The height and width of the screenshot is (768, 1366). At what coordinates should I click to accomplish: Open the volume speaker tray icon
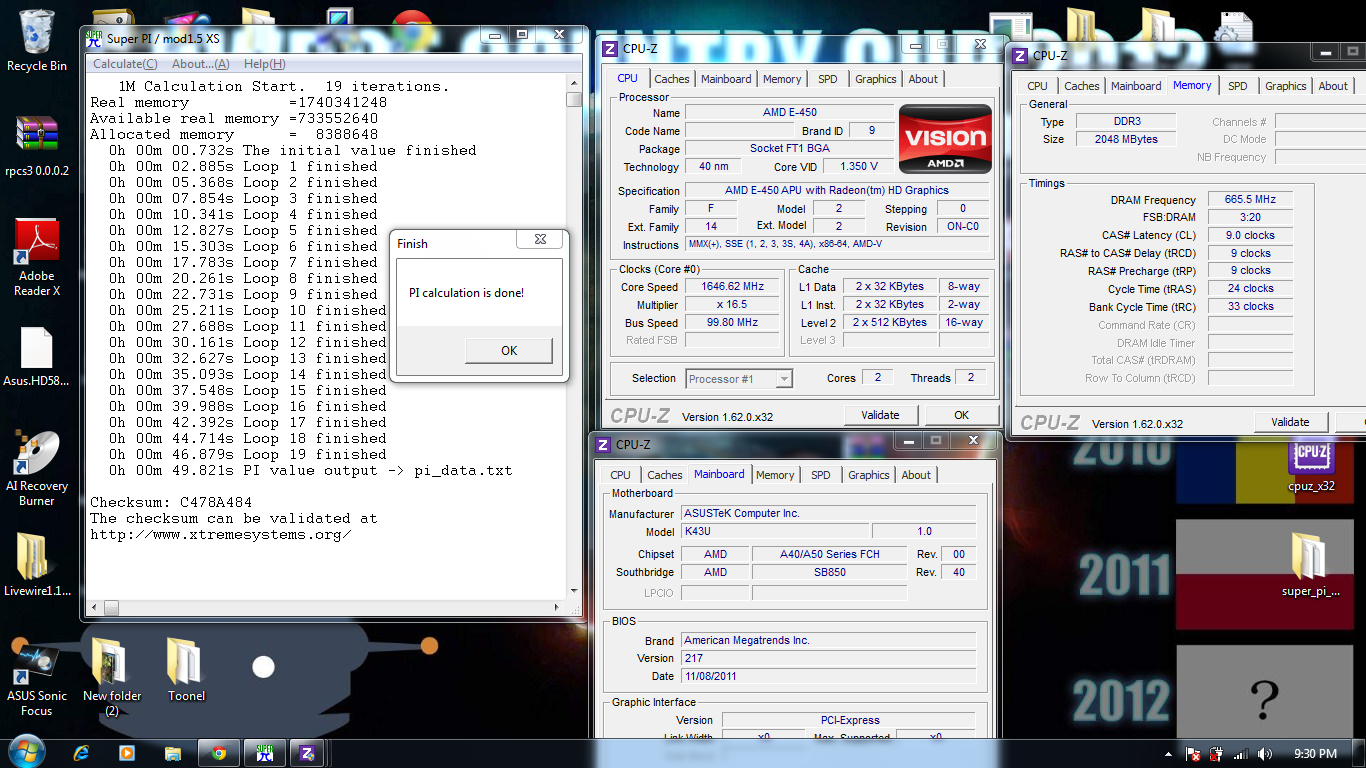(x=1265, y=754)
